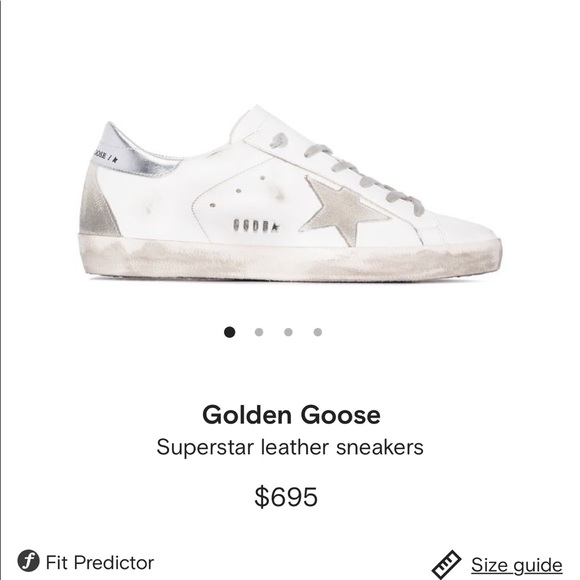
Task: Click the Size guide ruler icon
Action: [x=446, y=564]
